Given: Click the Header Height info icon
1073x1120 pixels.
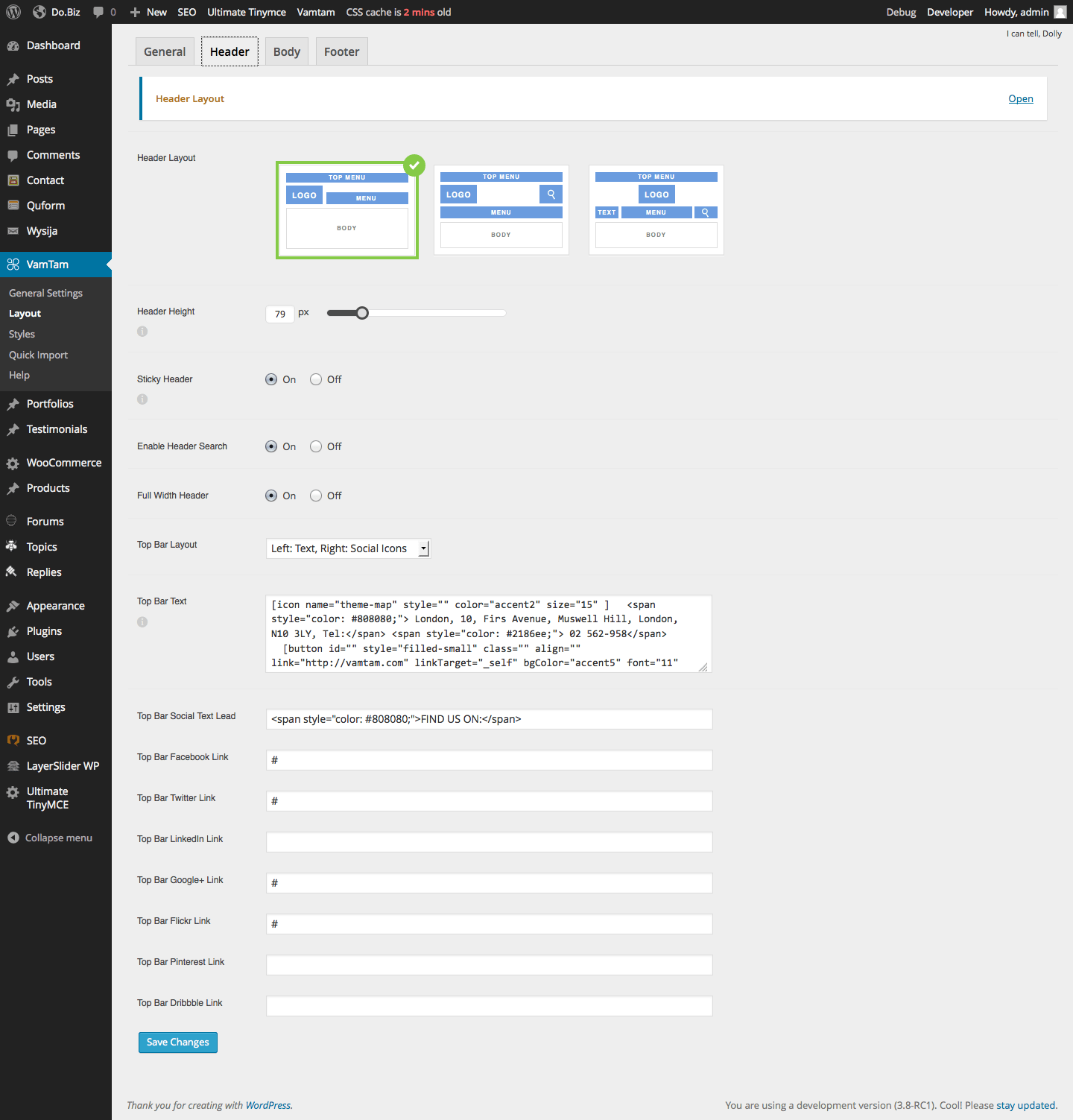Looking at the screenshot, I should 142,332.
